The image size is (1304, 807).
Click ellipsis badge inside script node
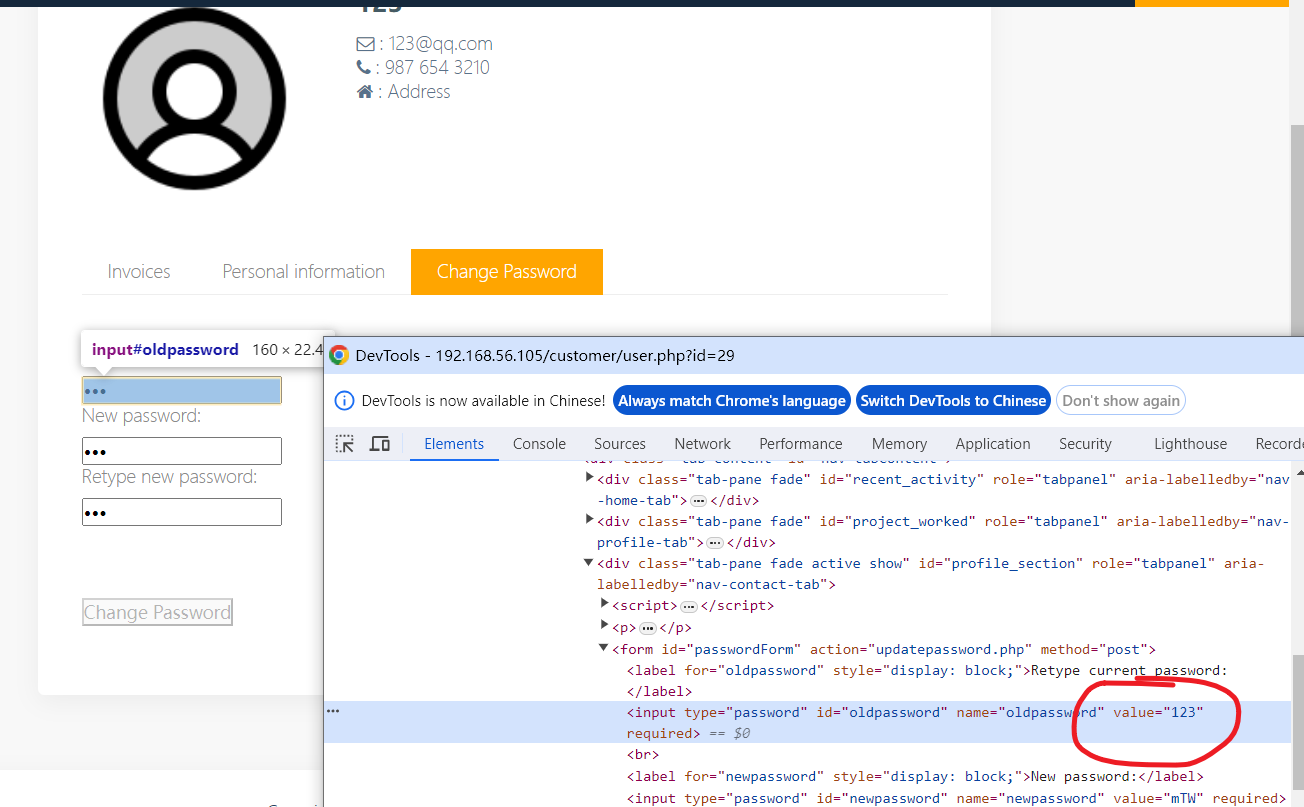[688, 606]
